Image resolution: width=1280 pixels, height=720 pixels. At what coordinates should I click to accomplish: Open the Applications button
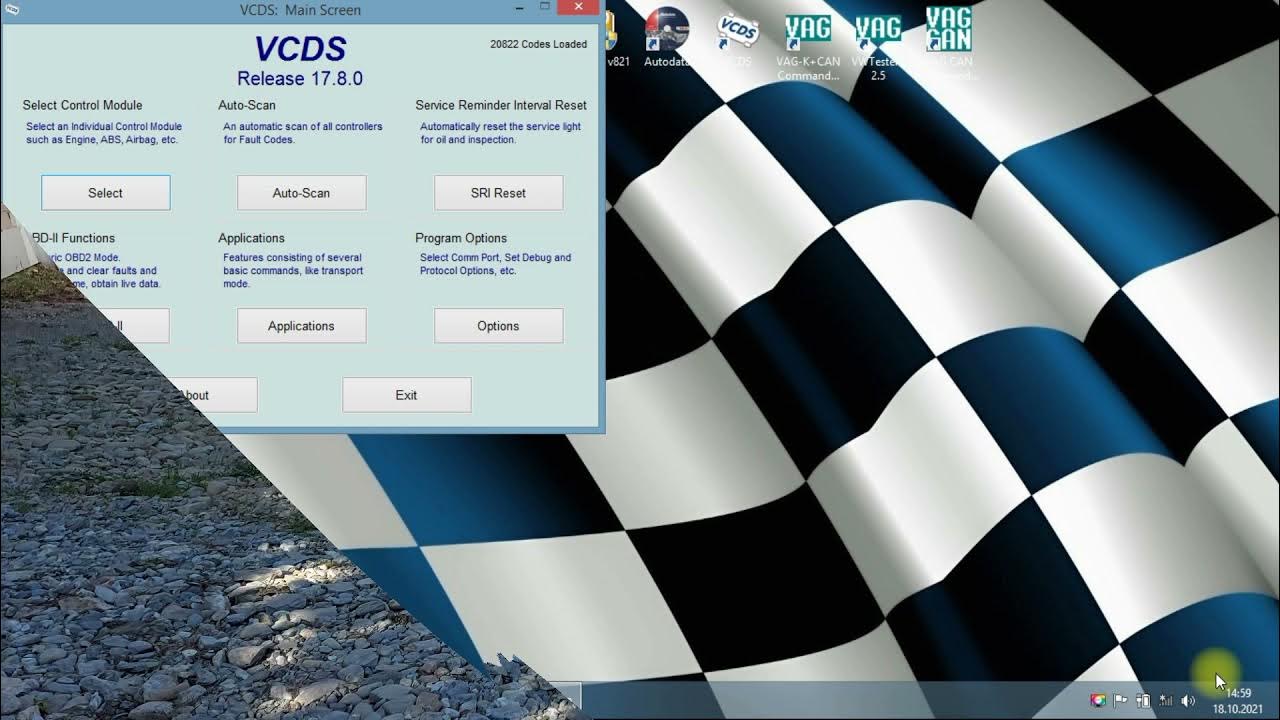click(301, 326)
